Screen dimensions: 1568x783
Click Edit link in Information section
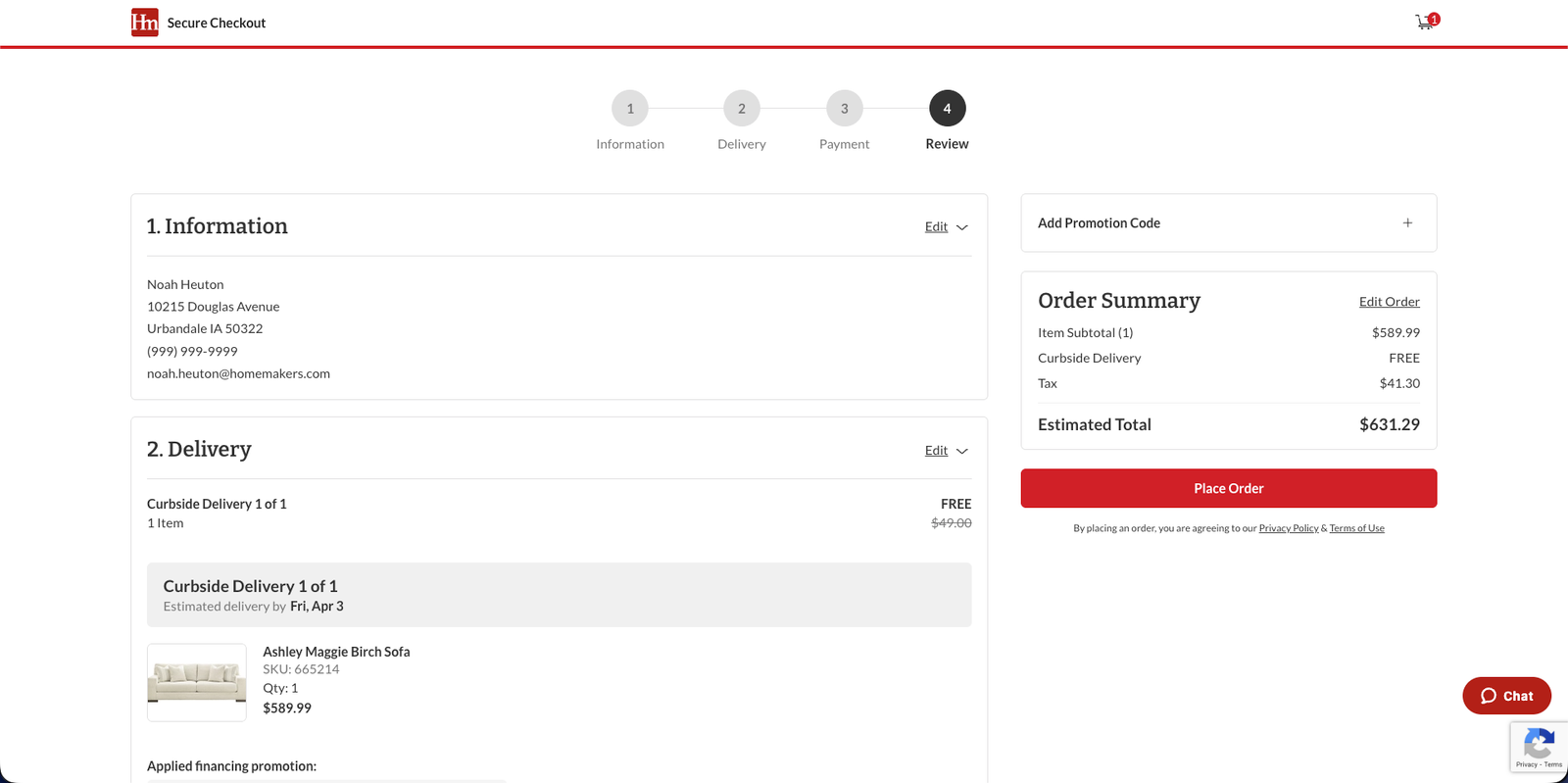tap(936, 227)
